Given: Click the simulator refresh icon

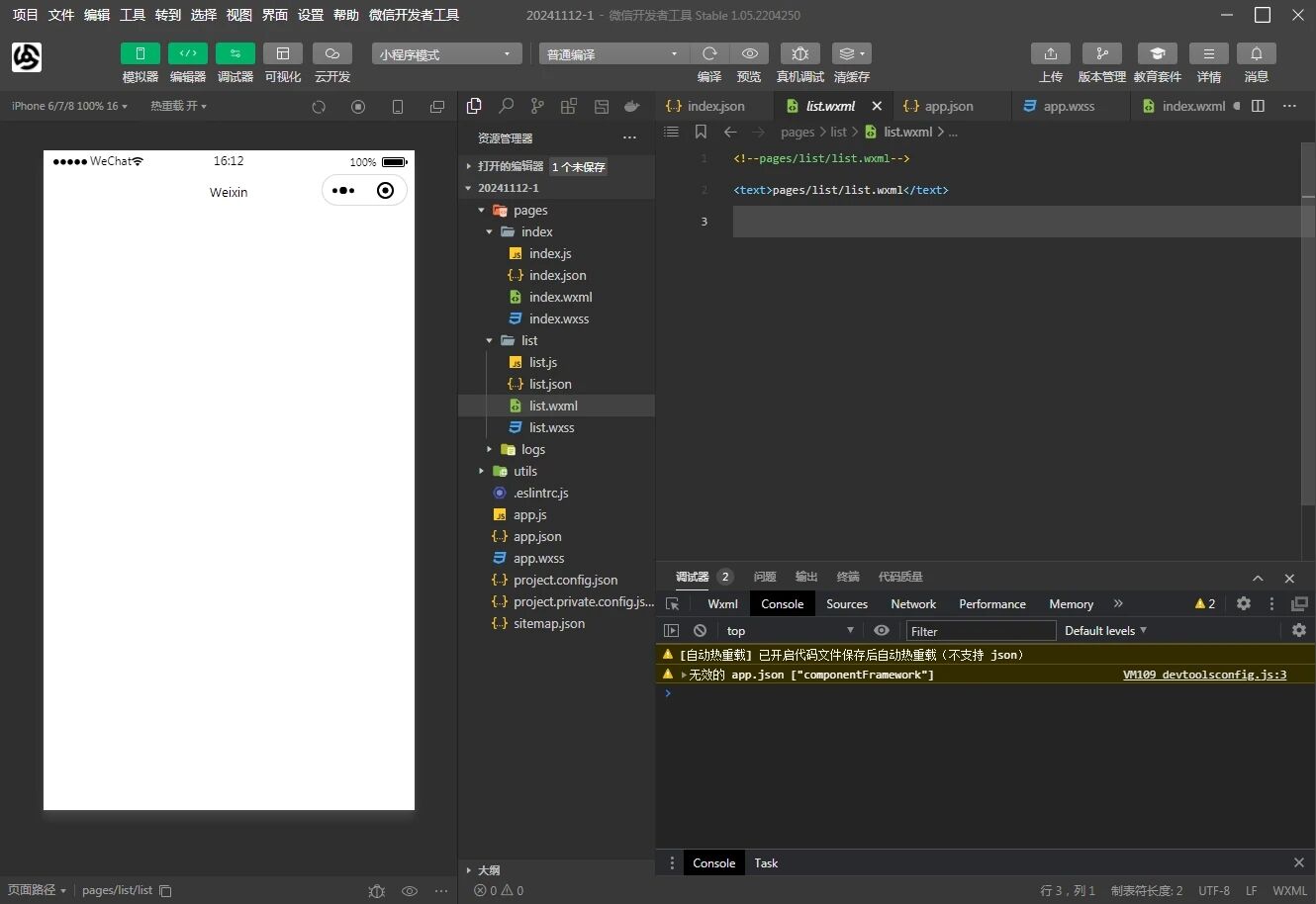Looking at the screenshot, I should [x=319, y=107].
